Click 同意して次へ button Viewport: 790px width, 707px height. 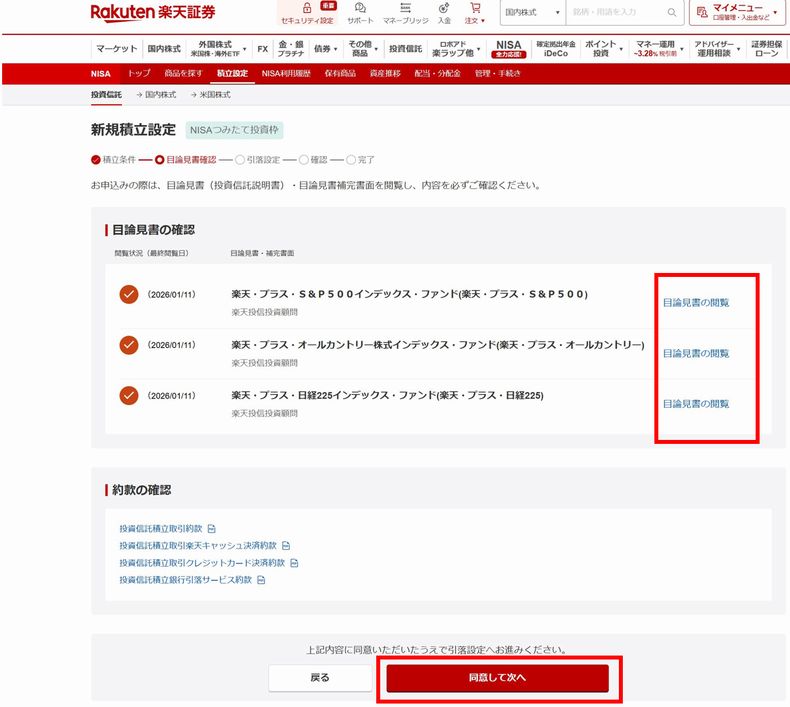click(497, 678)
